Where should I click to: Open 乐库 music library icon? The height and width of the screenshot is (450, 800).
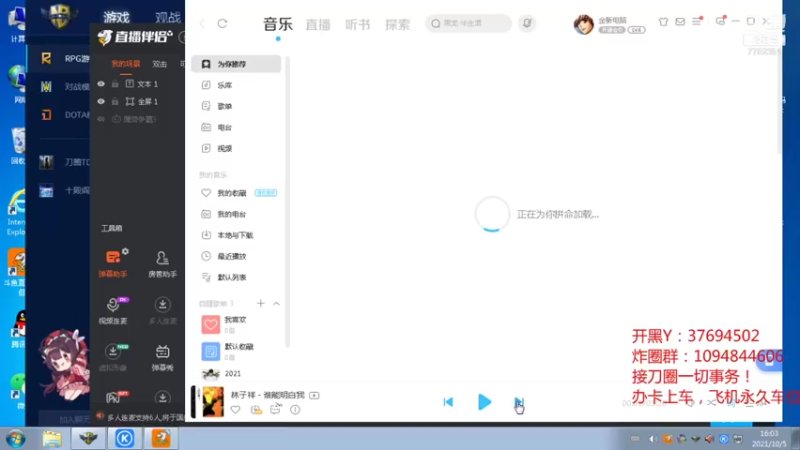pyautogui.click(x=206, y=85)
